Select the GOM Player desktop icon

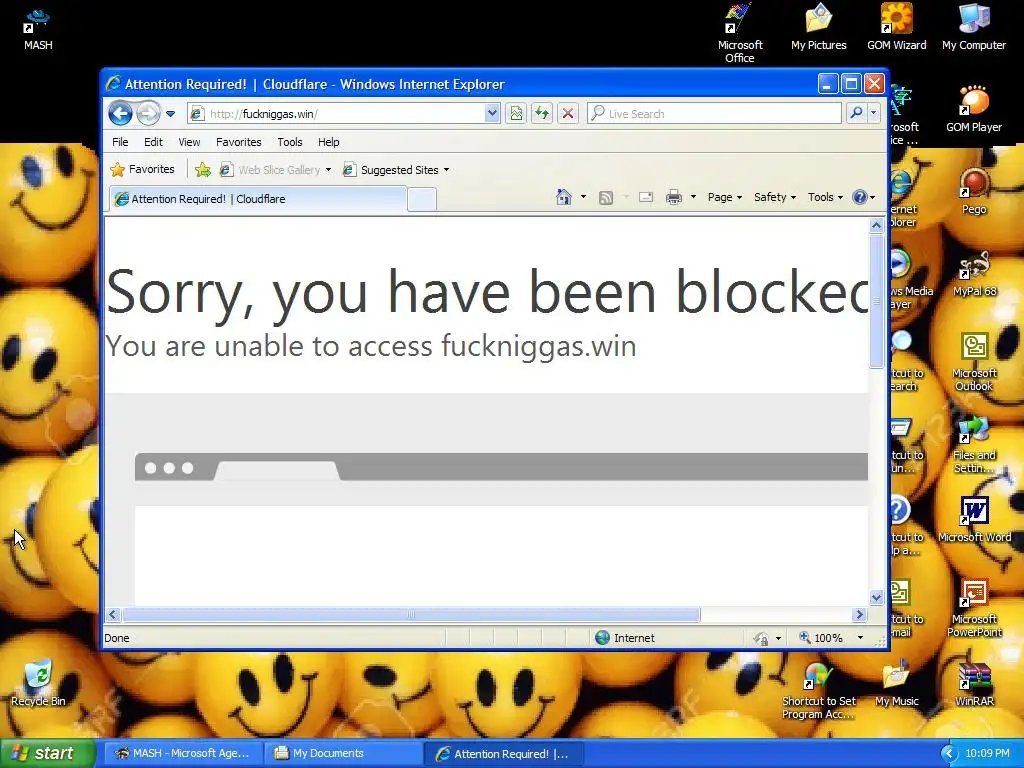click(974, 110)
